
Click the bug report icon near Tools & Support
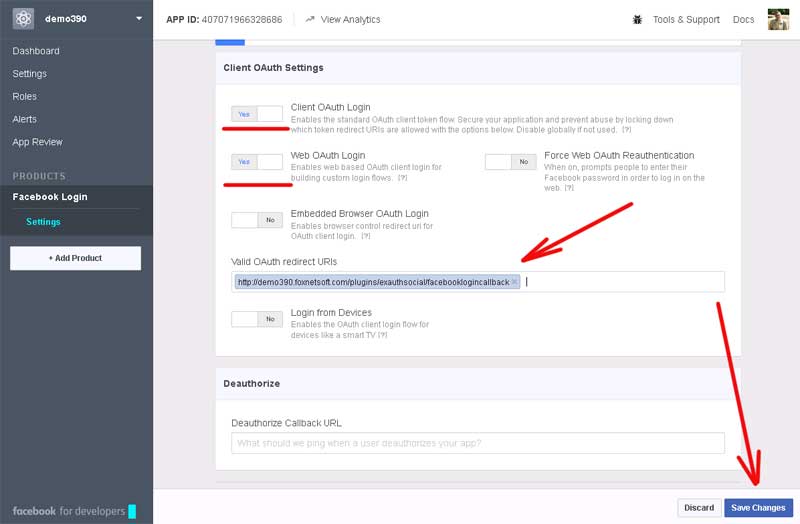pyautogui.click(x=637, y=19)
